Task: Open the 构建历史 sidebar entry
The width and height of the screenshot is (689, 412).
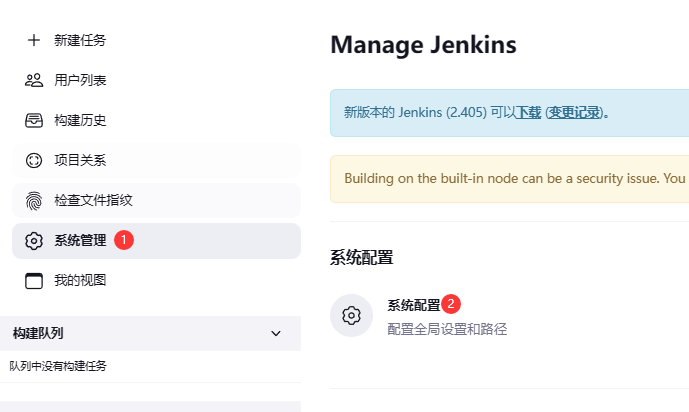Action: 156,120
